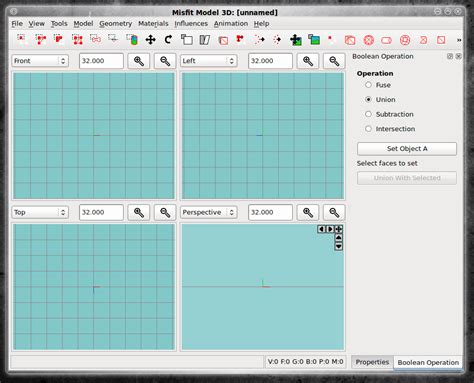Pick the Select Faces tool in toolbar
The width and height of the screenshot is (474, 383).
[x=41, y=39]
